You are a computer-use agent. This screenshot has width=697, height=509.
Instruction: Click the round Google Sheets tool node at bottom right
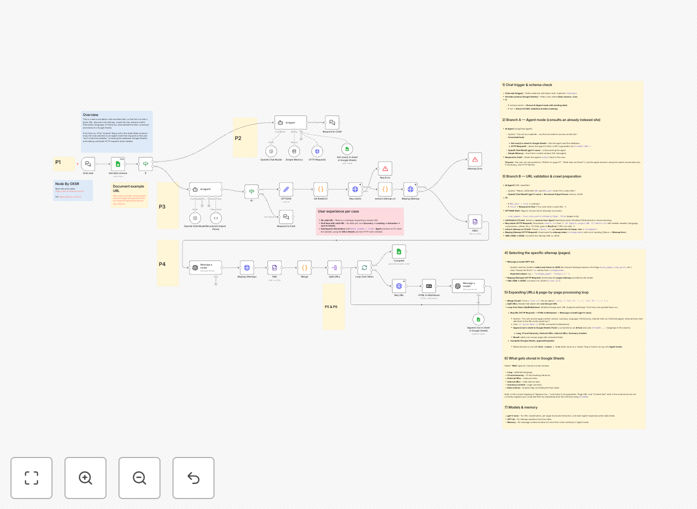[478, 320]
